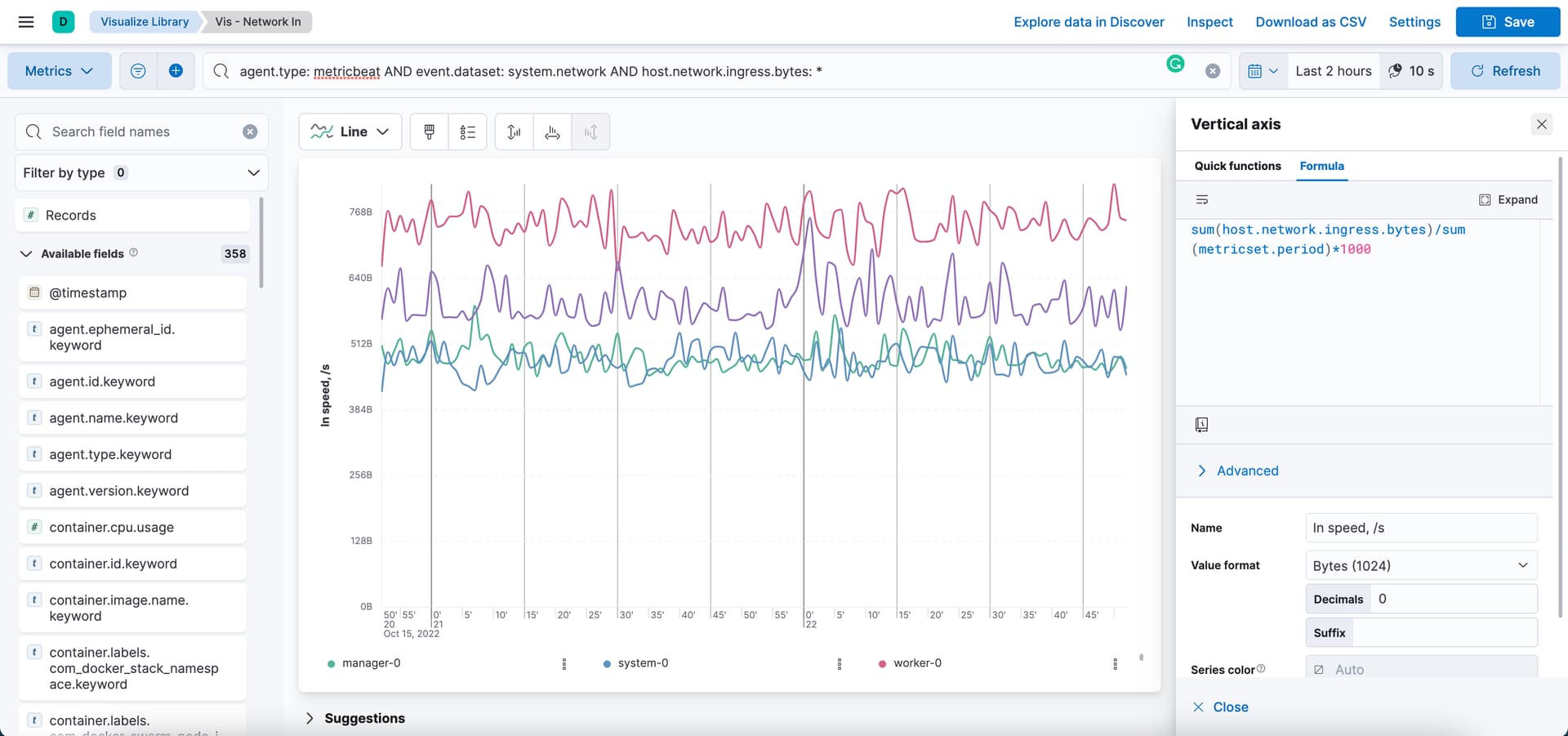Click Download as CSV link

[x=1311, y=22]
